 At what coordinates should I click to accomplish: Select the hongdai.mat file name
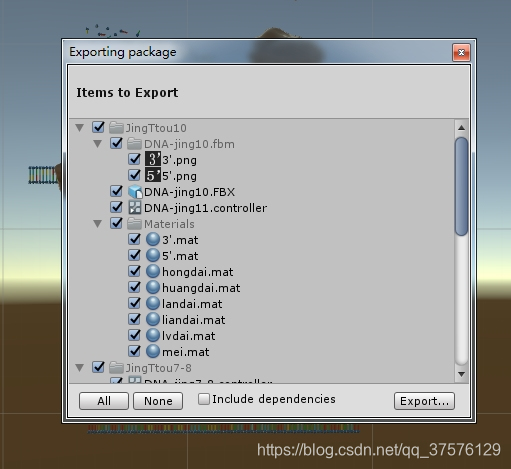coord(198,272)
